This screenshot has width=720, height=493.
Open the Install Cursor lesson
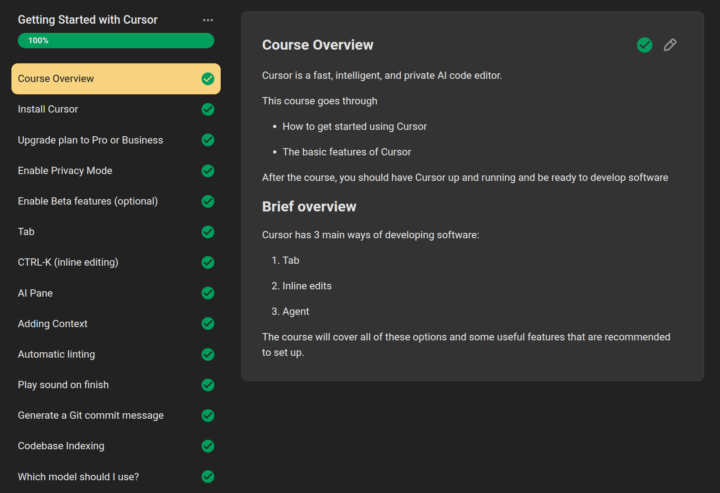116,109
